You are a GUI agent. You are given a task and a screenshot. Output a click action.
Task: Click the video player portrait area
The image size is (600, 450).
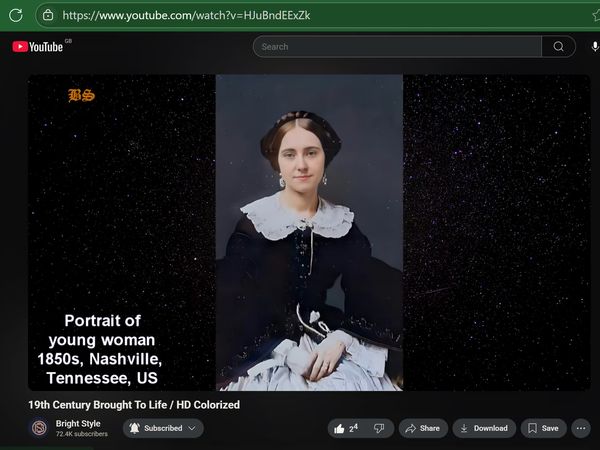309,233
